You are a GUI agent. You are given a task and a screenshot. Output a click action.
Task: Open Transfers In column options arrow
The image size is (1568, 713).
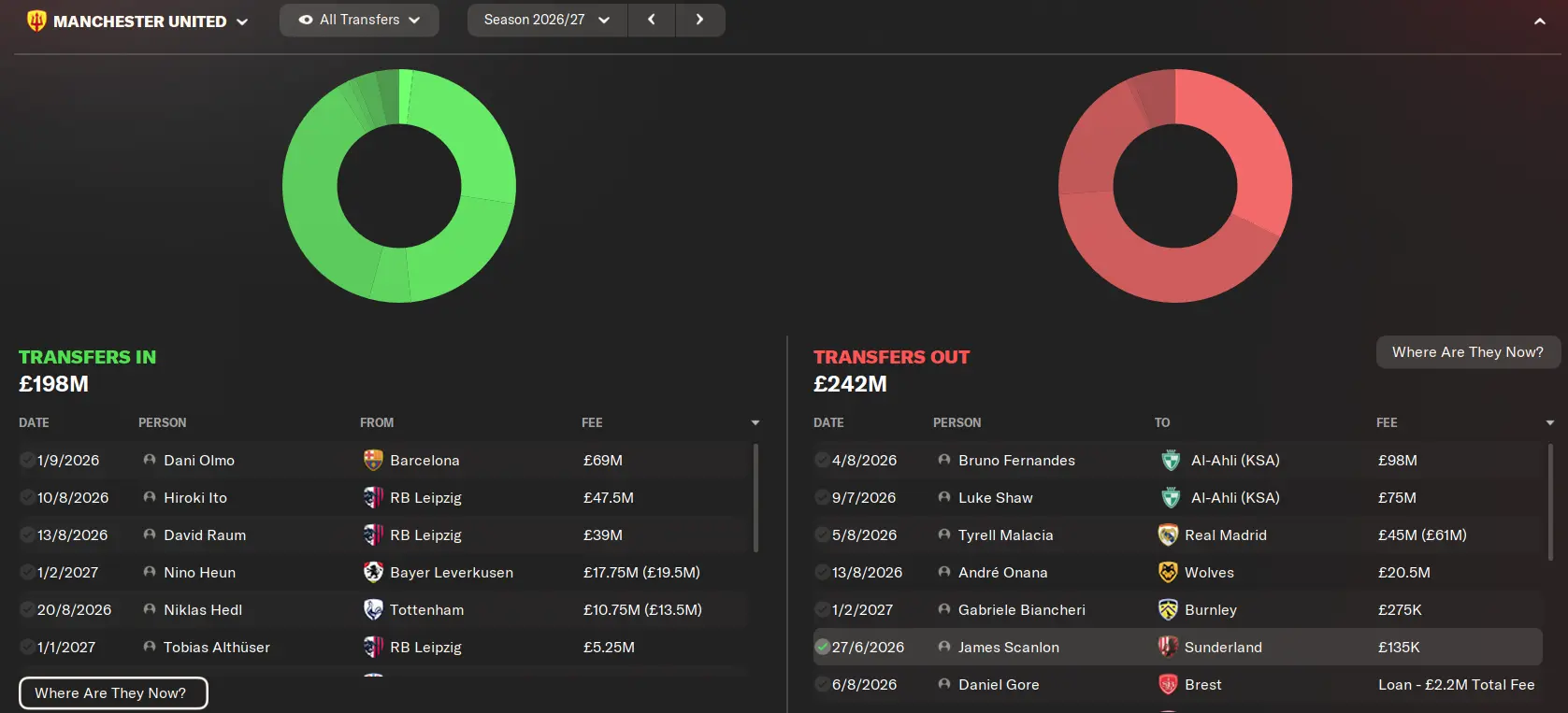(755, 423)
